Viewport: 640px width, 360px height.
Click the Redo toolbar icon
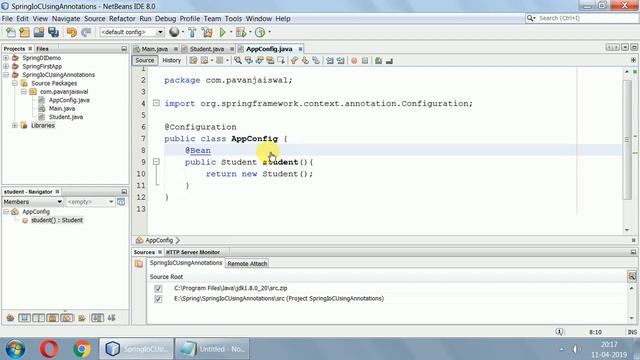point(86,32)
